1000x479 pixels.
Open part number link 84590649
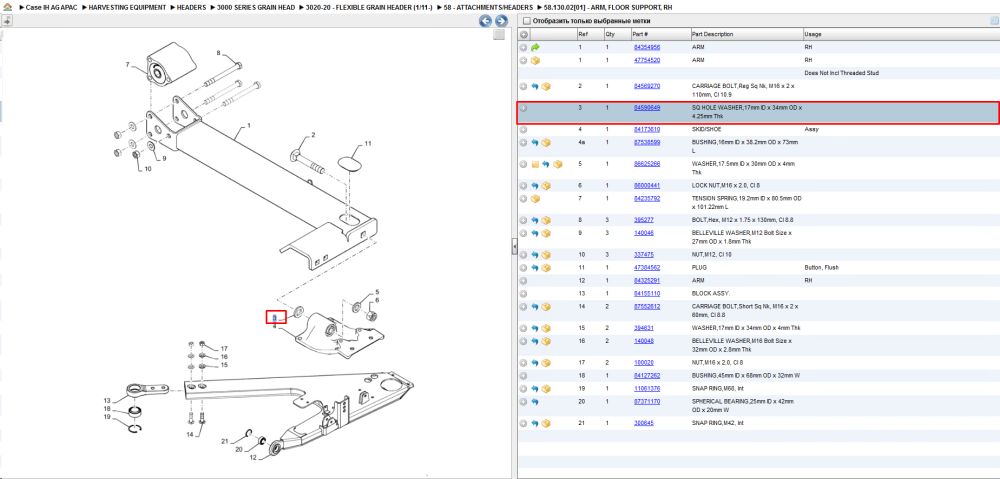click(x=647, y=108)
